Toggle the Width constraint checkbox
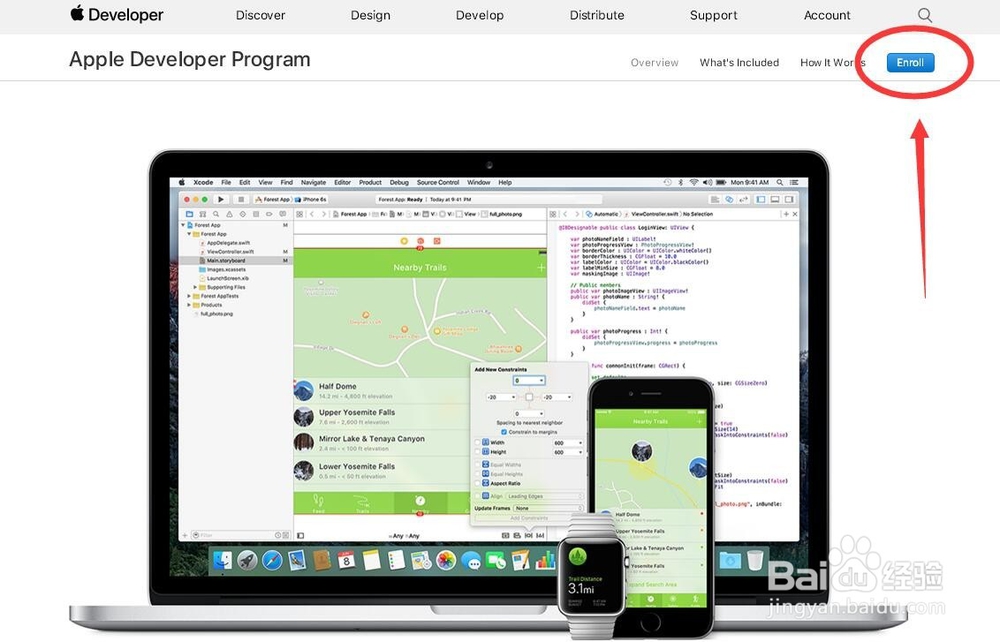Image resolution: width=1000 pixels, height=642 pixels. [x=477, y=442]
